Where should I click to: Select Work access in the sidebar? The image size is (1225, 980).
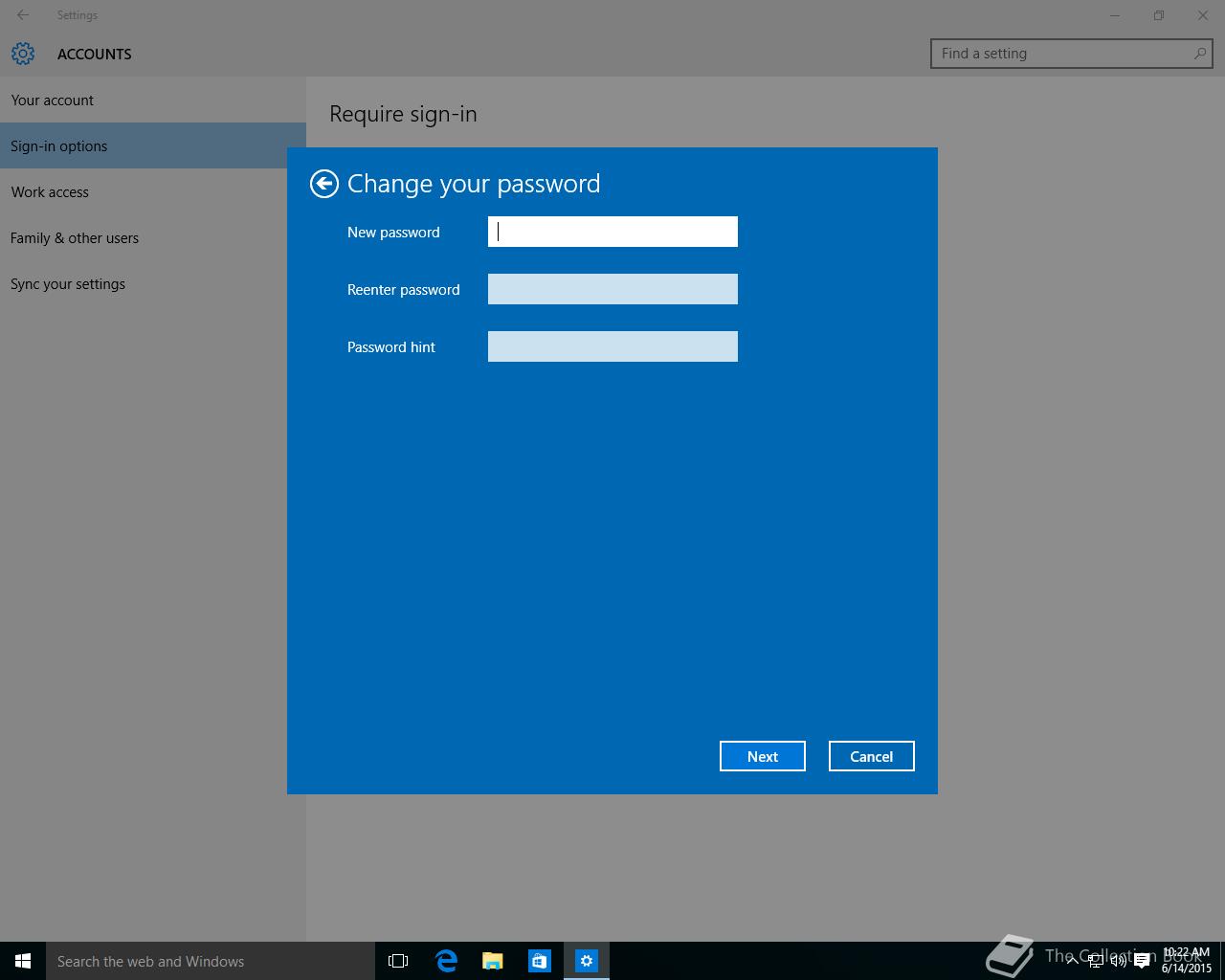point(50,192)
